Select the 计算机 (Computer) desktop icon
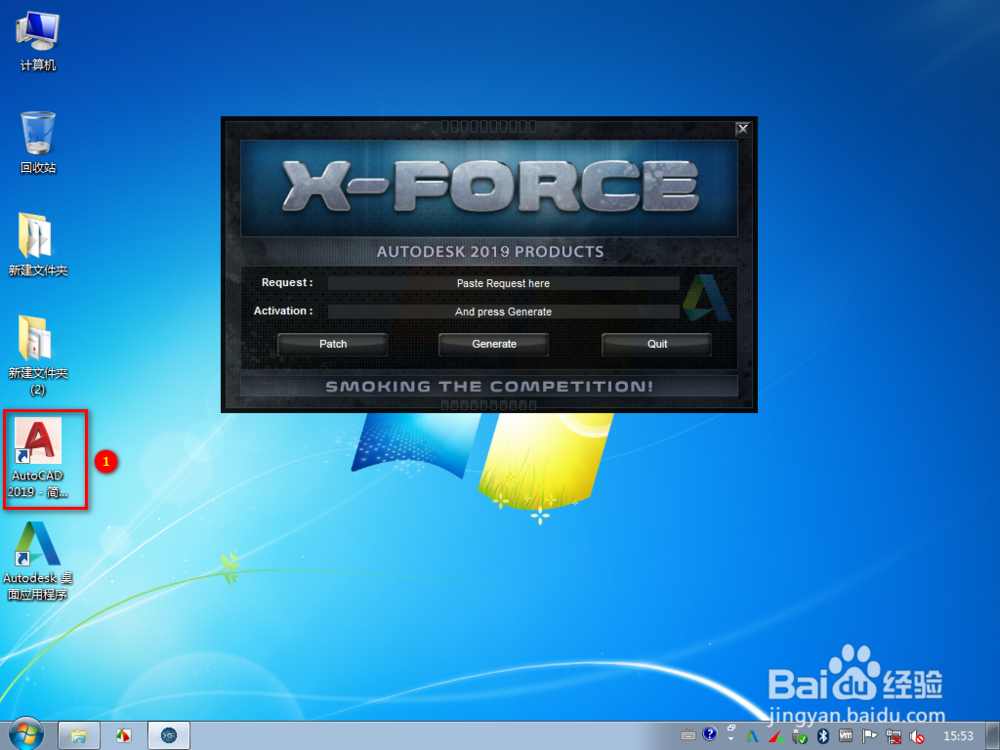The image size is (1000, 750). point(38,41)
